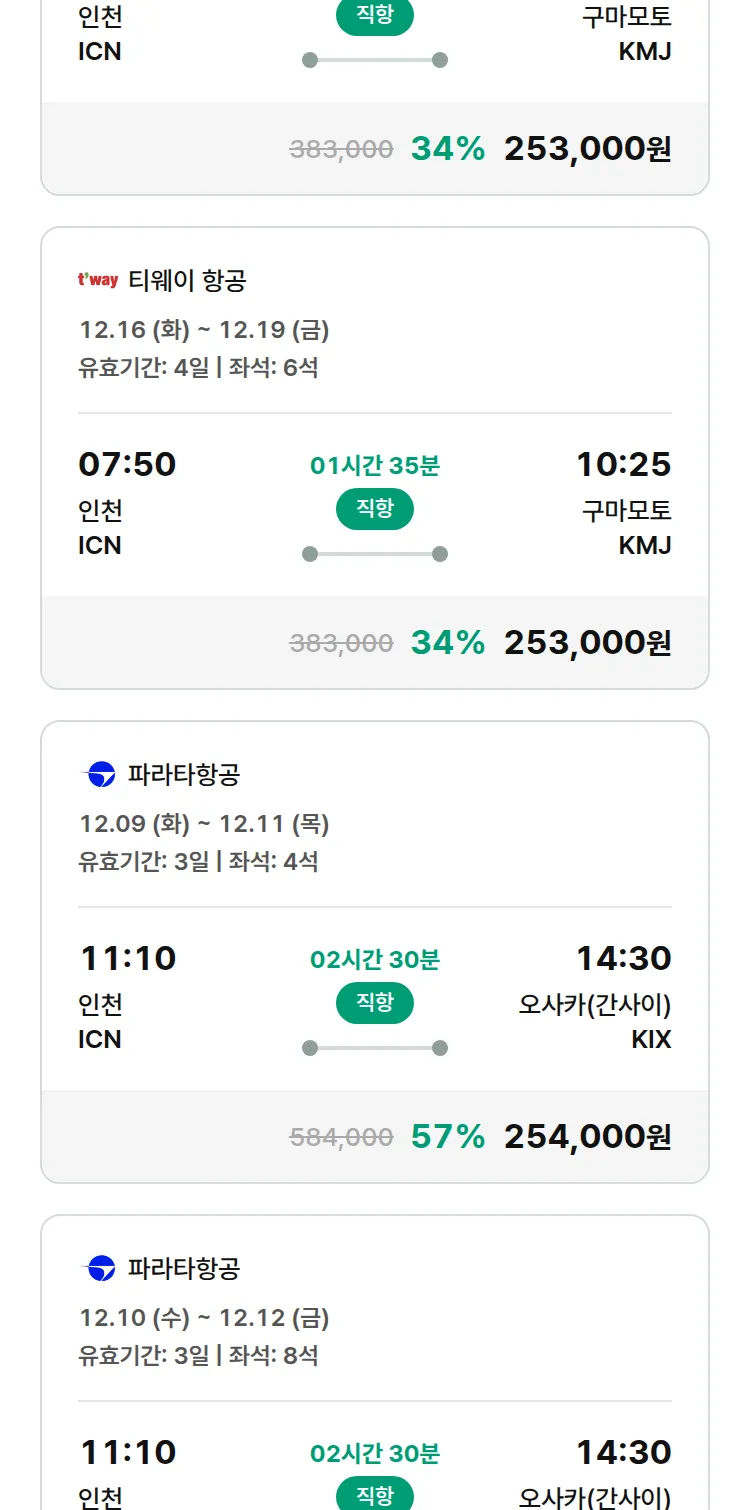Click 직항 badge on 12.09 Osaka flight
The image size is (750, 1510).
click(x=375, y=1004)
